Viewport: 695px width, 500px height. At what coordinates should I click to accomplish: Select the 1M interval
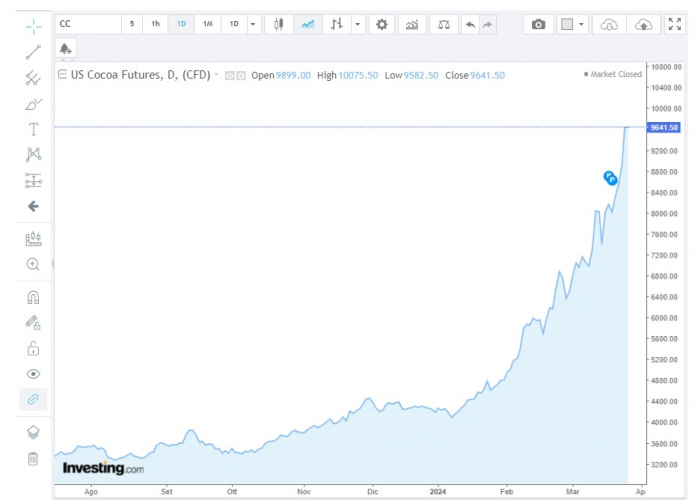click(207, 24)
